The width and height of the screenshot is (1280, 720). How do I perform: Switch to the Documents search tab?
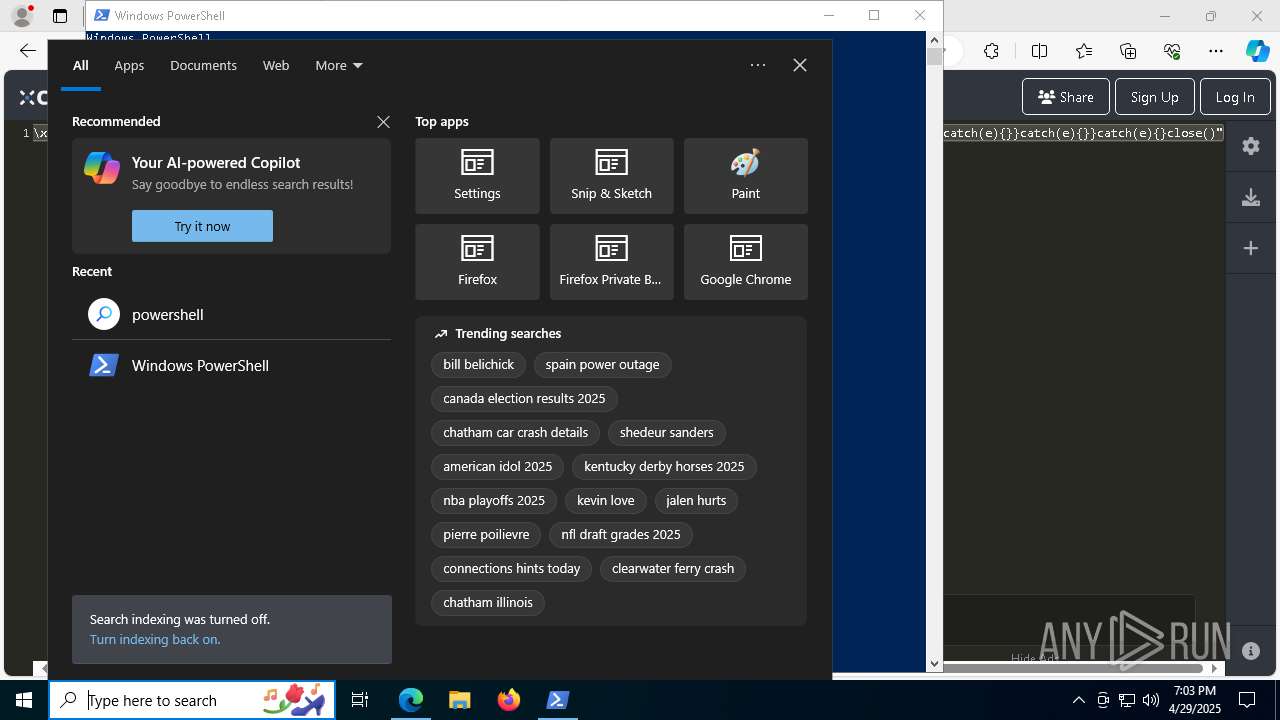203,65
